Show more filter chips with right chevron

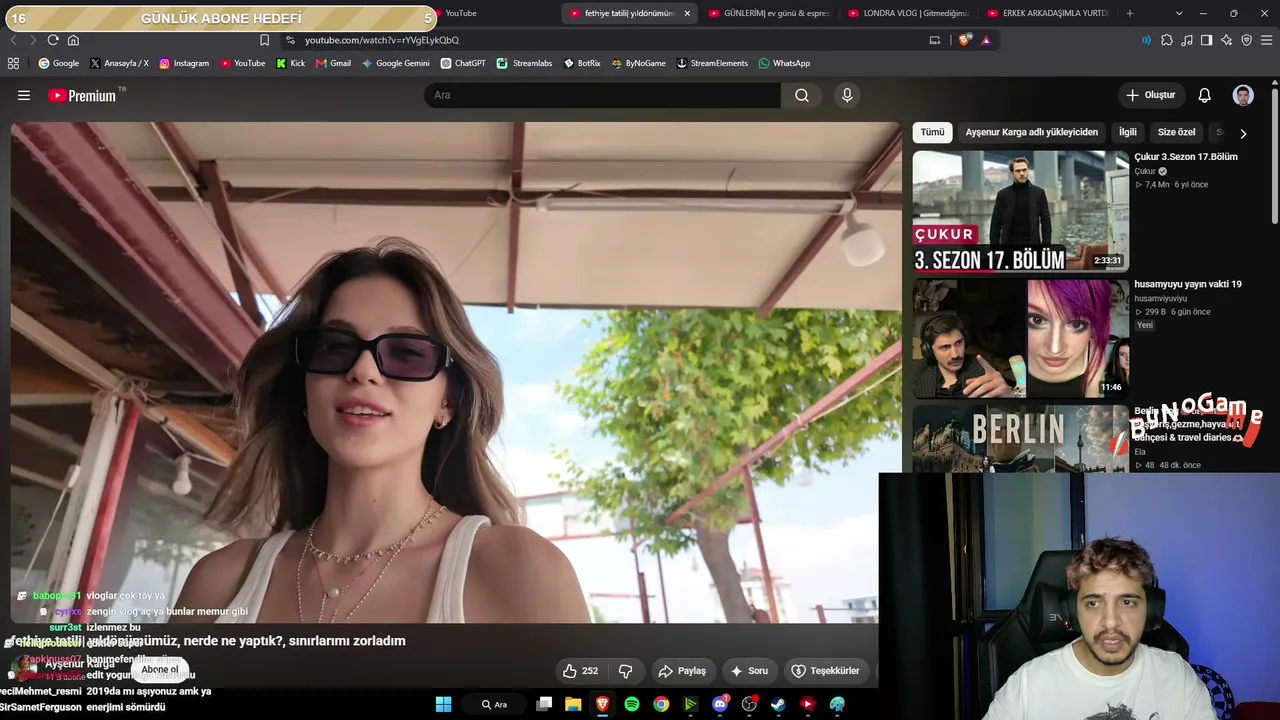pyautogui.click(x=1243, y=133)
